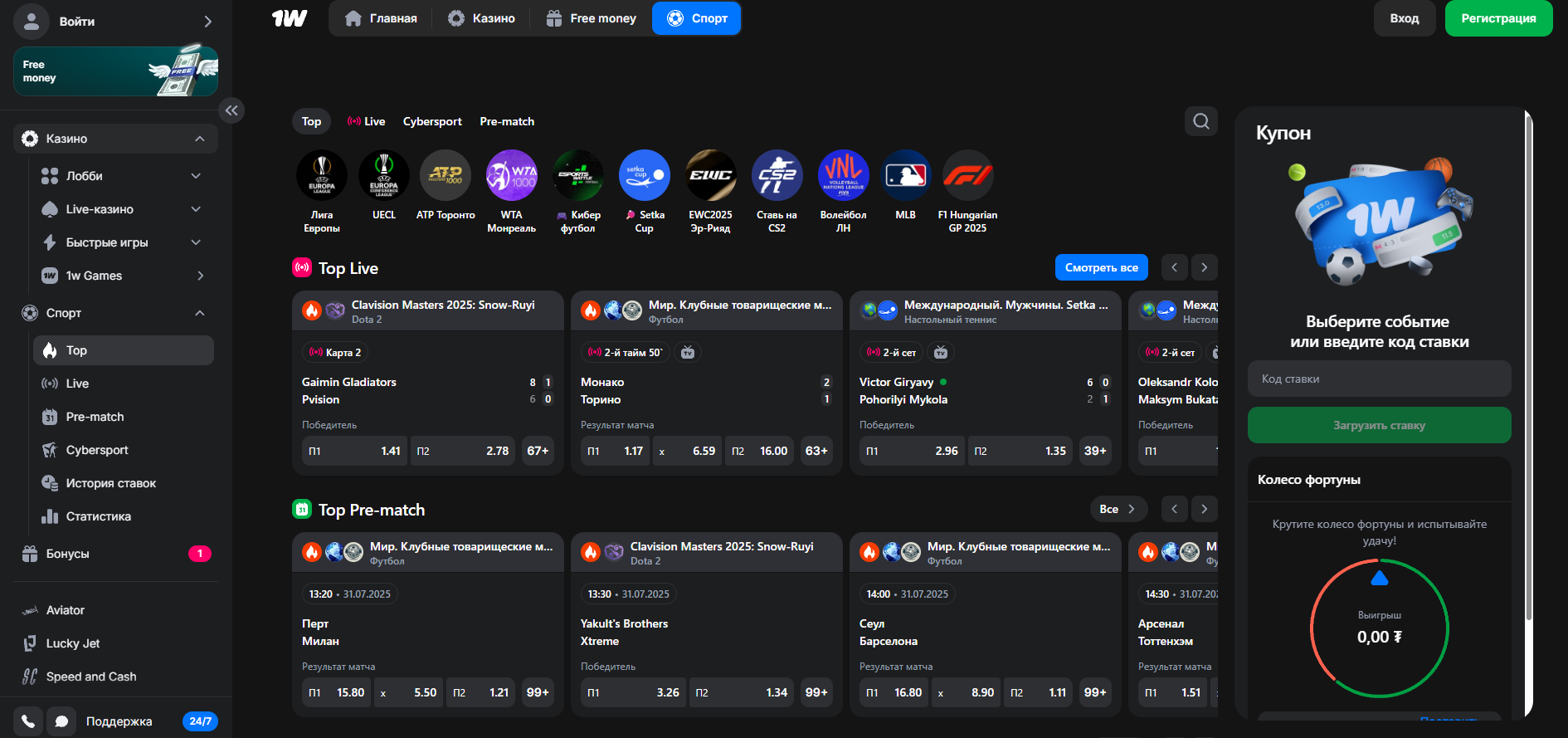
Task: Expand the Лобби submenu chevron
Action: (197, 176)
